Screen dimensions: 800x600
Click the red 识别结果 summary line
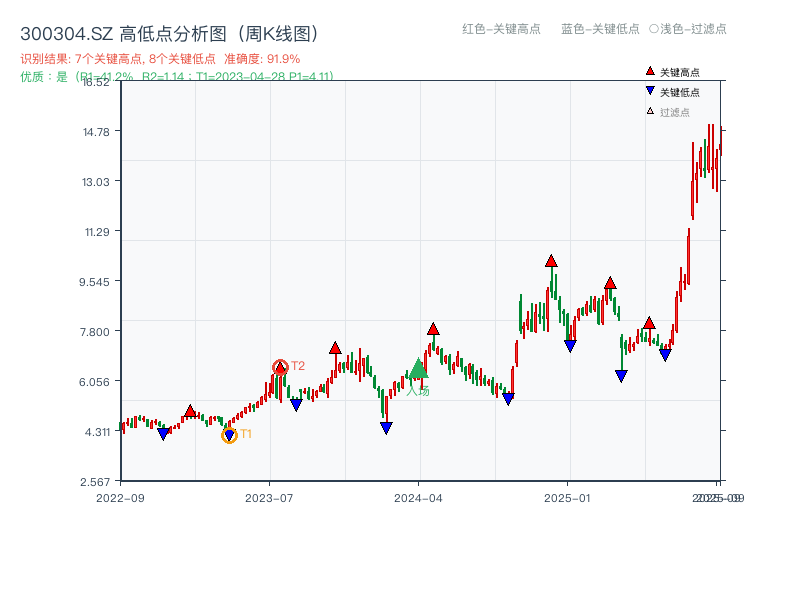(160, 59)
